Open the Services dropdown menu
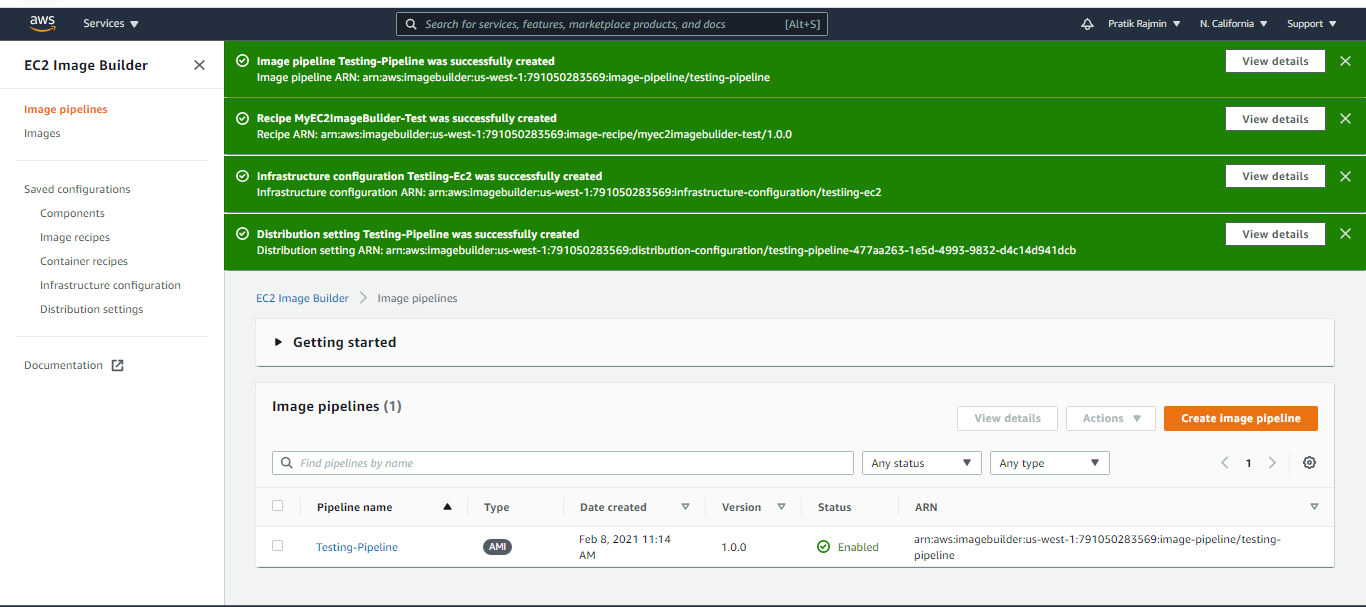 click(x=111, y=24)
